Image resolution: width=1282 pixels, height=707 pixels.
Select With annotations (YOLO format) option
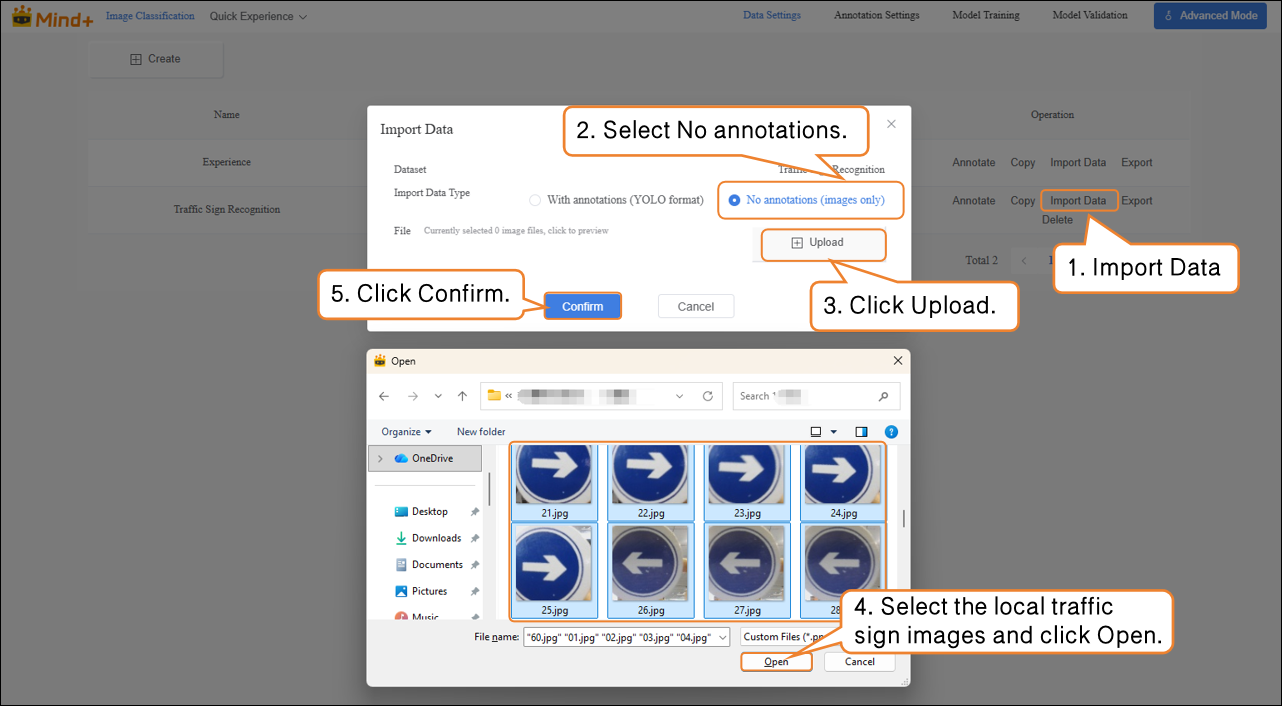[536, 200]
